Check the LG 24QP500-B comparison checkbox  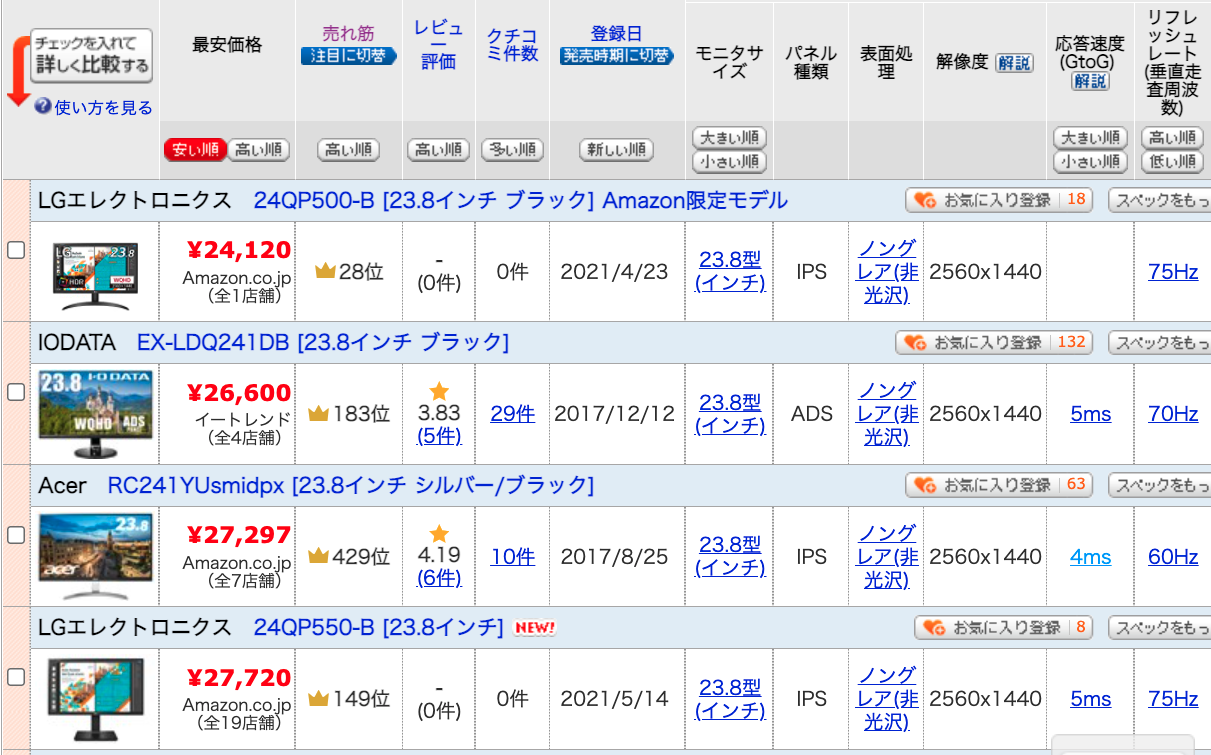[x=16, y=251]
